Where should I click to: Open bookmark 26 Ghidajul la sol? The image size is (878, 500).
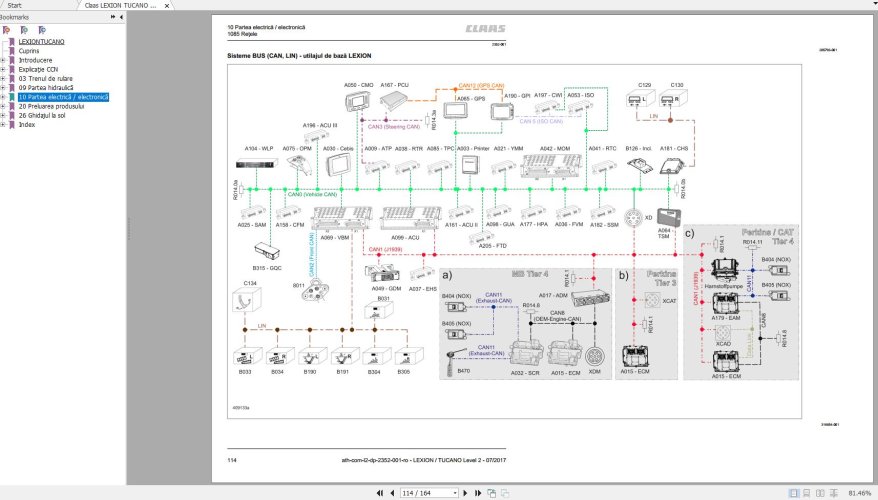(x=42, y=115)
